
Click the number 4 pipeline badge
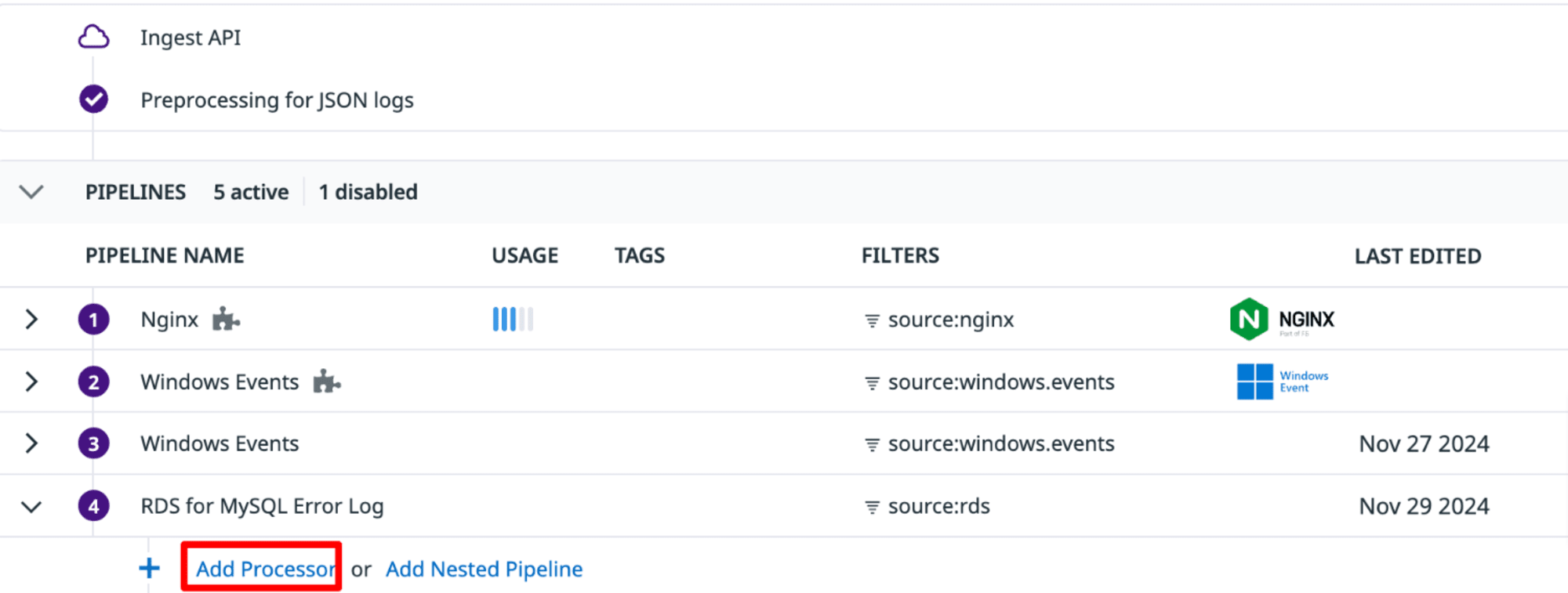click(x=93, y=506)
